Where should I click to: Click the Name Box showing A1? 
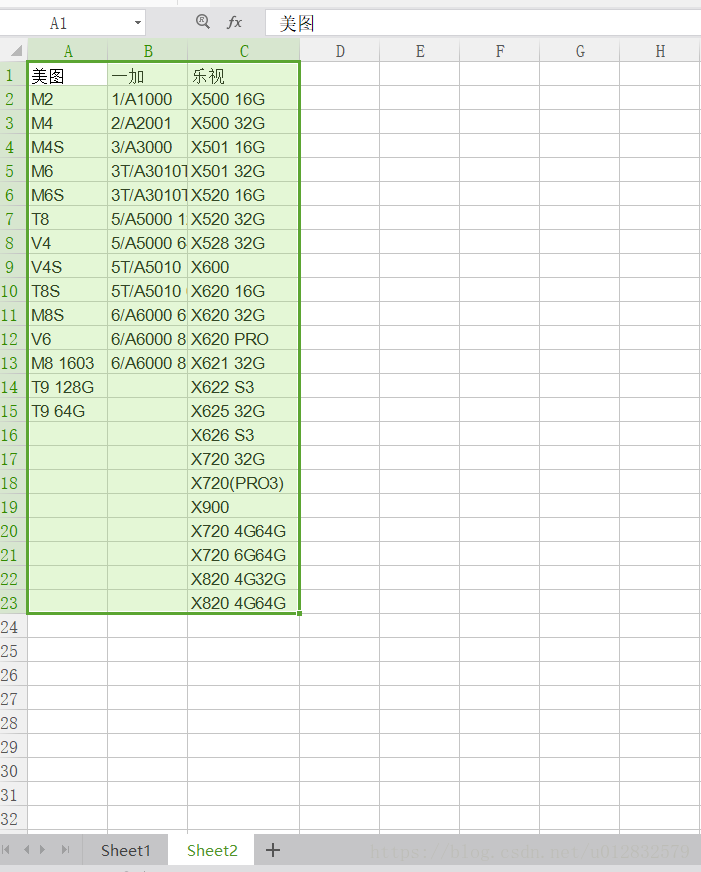coord(72,23)
